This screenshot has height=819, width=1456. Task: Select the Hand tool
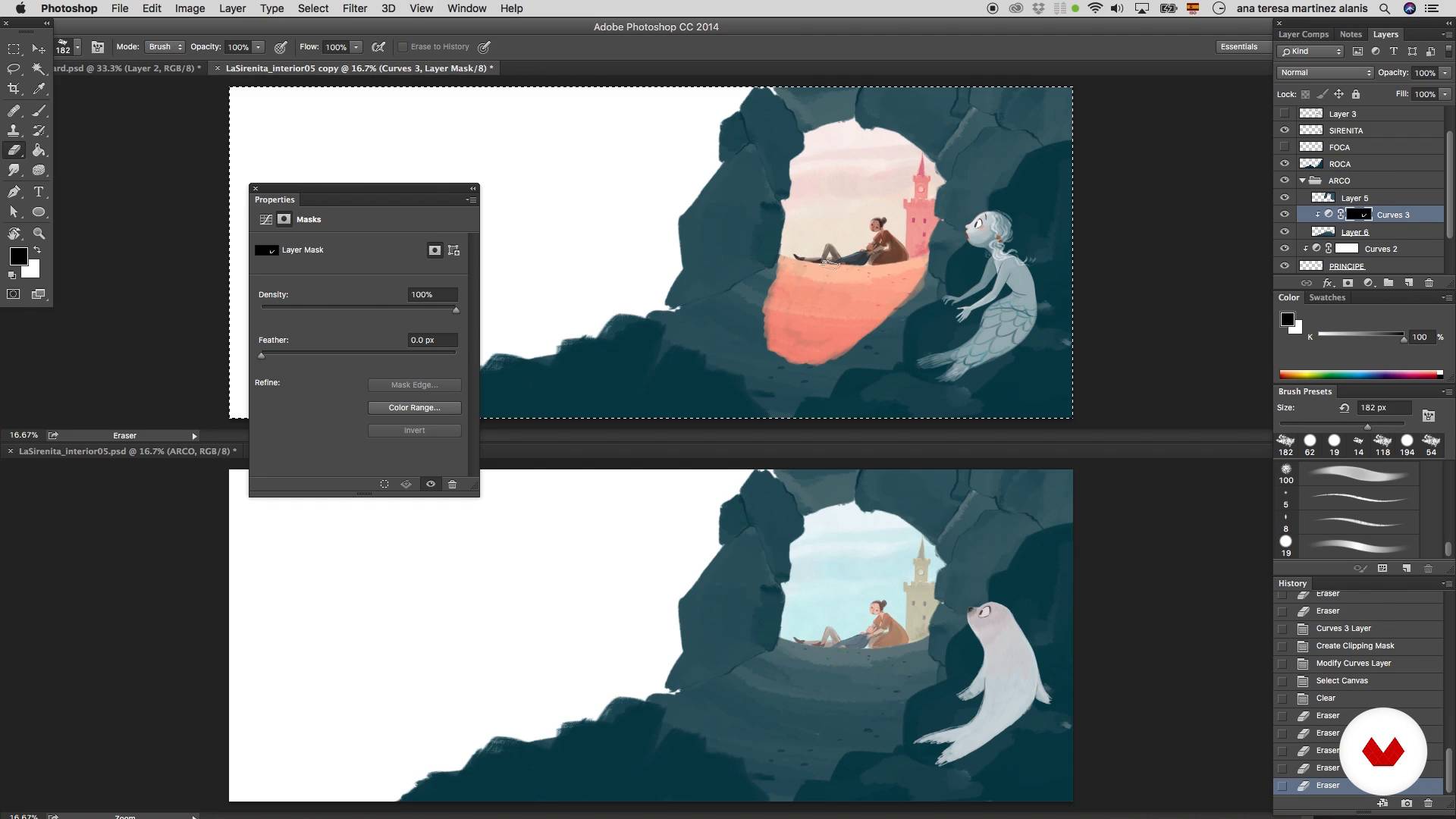[14, 234]
